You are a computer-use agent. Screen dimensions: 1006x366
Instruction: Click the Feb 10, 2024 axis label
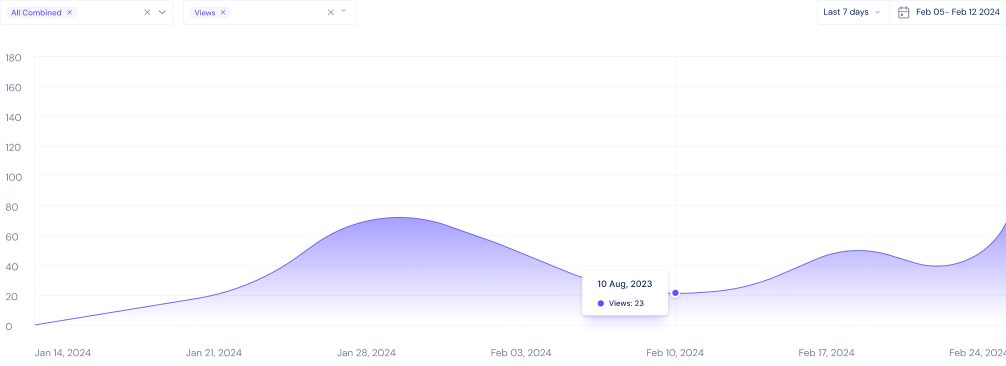pos(675,353)
